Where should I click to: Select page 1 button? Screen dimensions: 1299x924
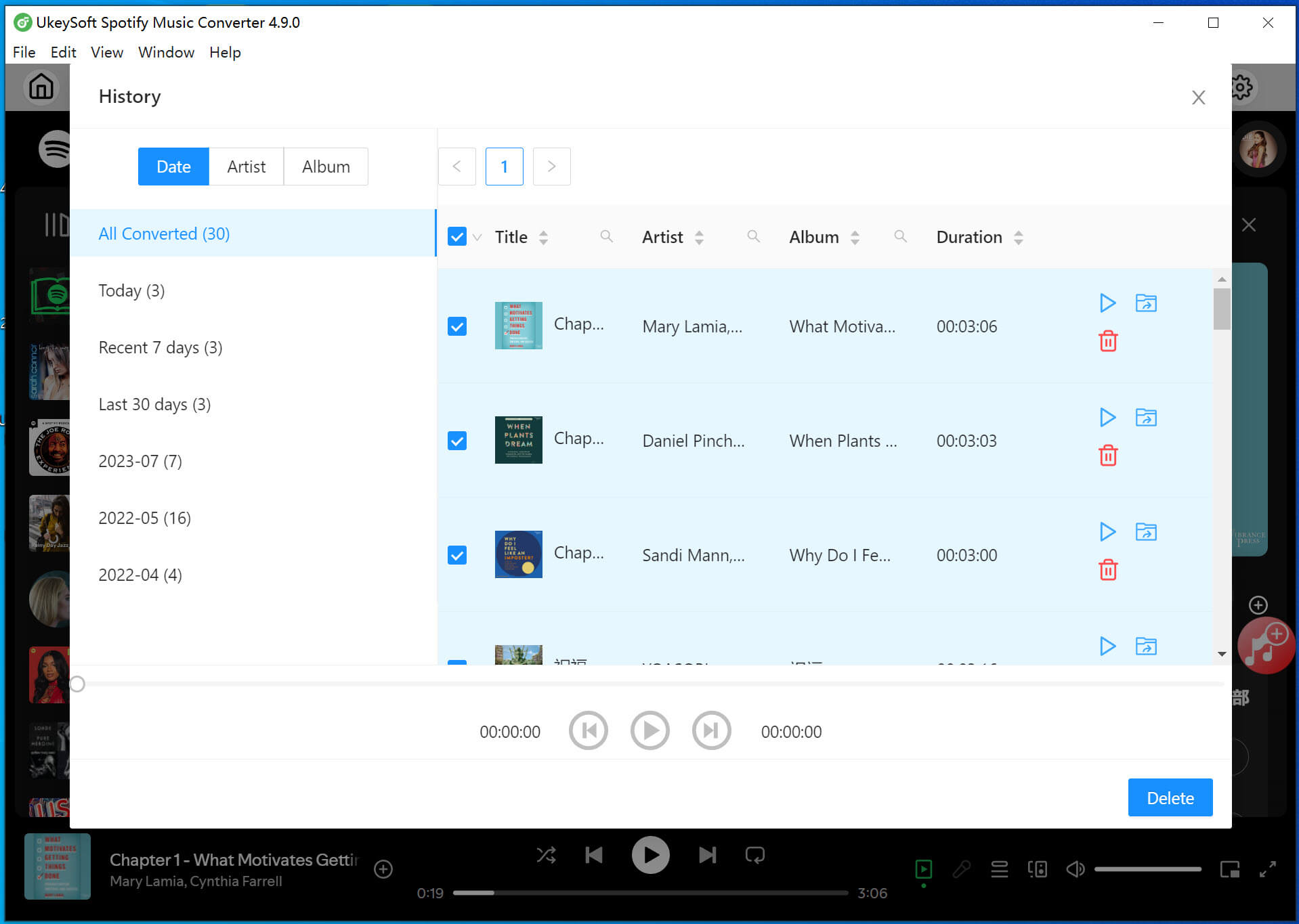[504, 167]
